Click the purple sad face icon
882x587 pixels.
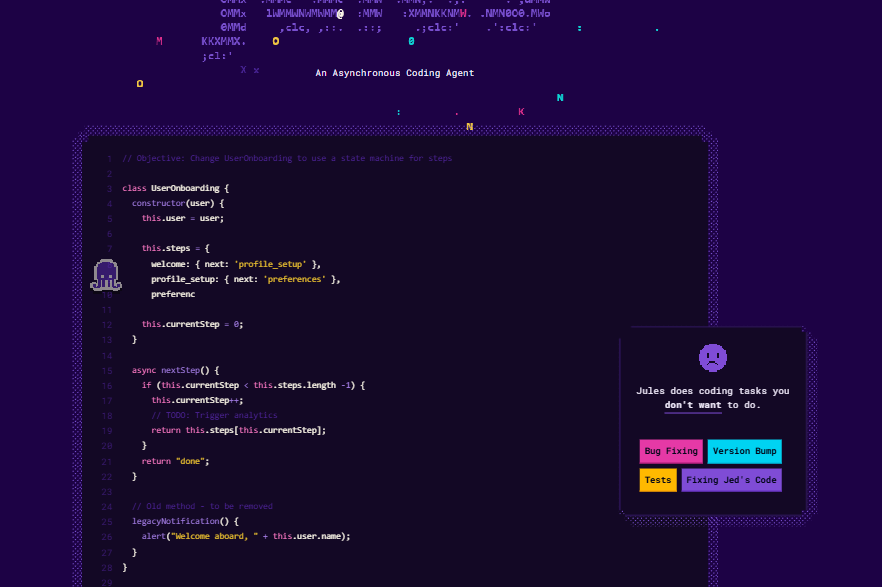713,358
